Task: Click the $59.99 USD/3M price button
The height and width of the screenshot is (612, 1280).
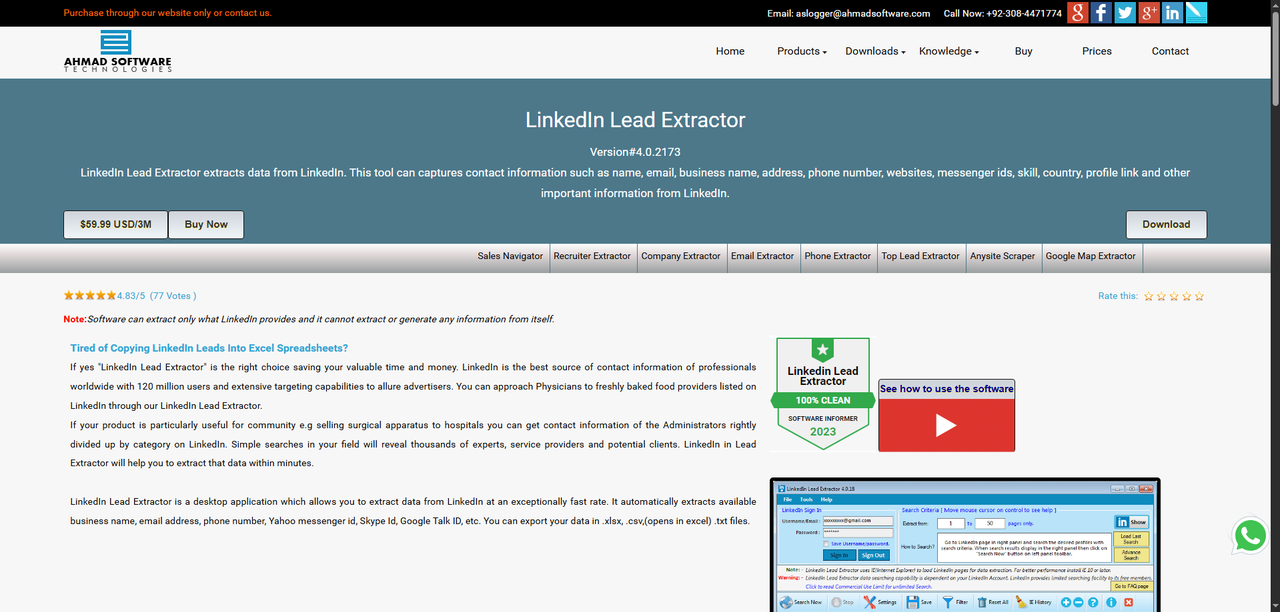Action: pyautogui.click(x=116, y=224)
